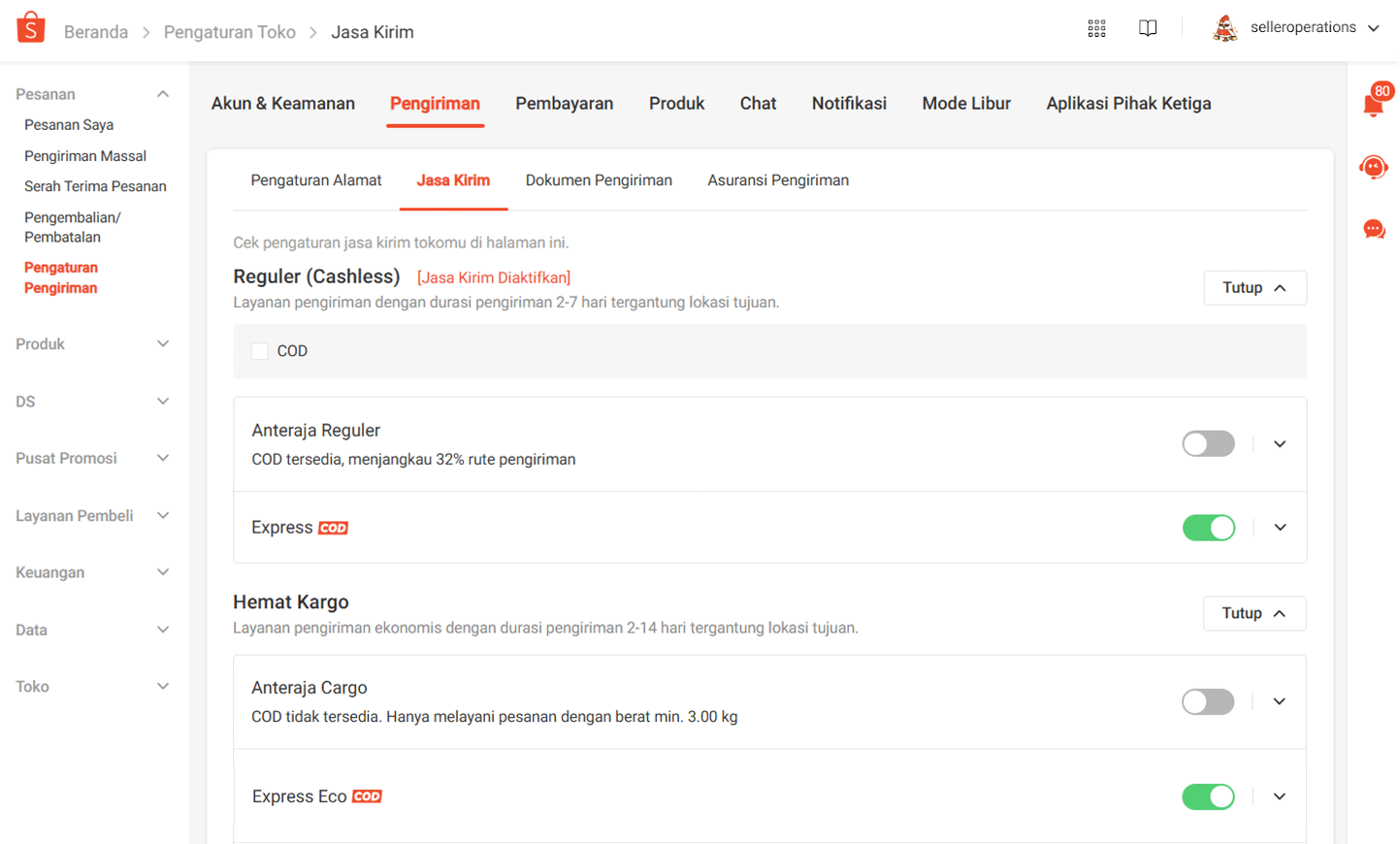Viewport: 1400px width, 844px height.
Task: Collapse the Reguler (Cashless) section via Tutup
Action: tap(1254, 287)
